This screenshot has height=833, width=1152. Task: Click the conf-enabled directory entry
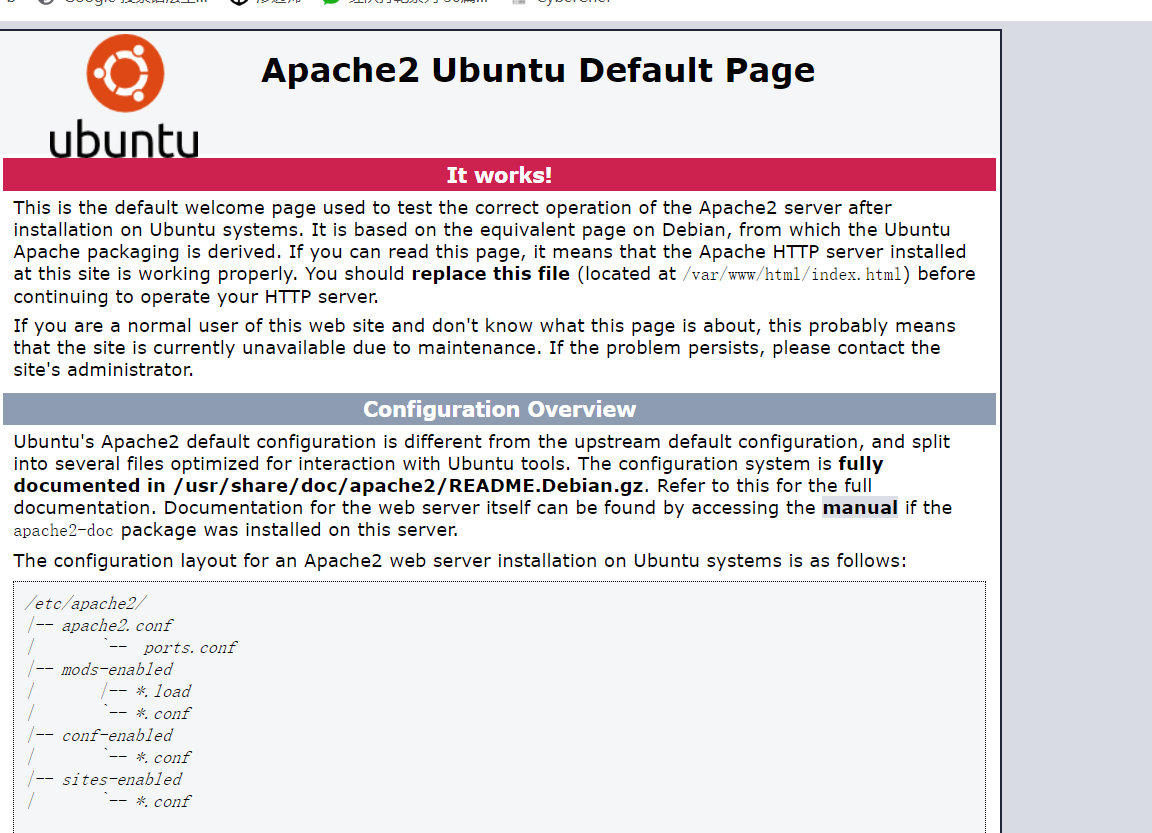[x=117, y=735]
